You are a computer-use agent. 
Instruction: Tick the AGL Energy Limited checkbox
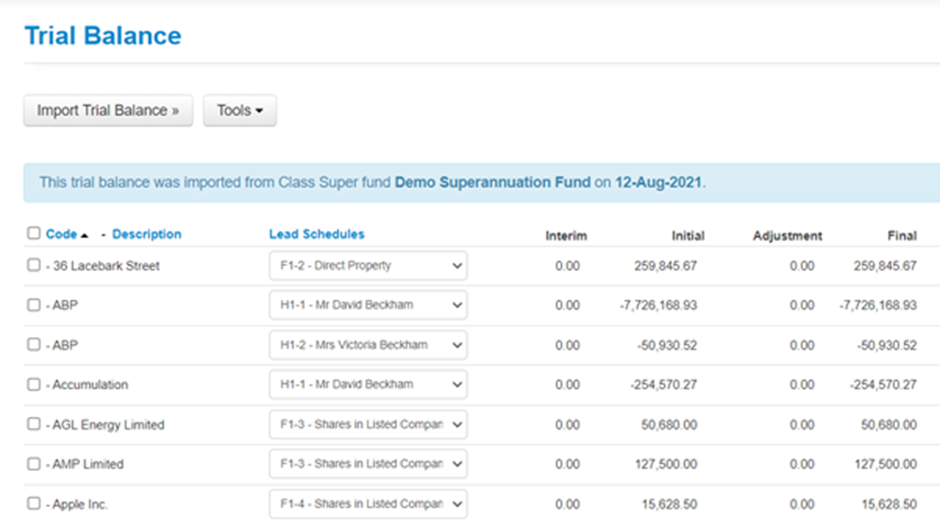pyautogui.click(x=34, y=425)
